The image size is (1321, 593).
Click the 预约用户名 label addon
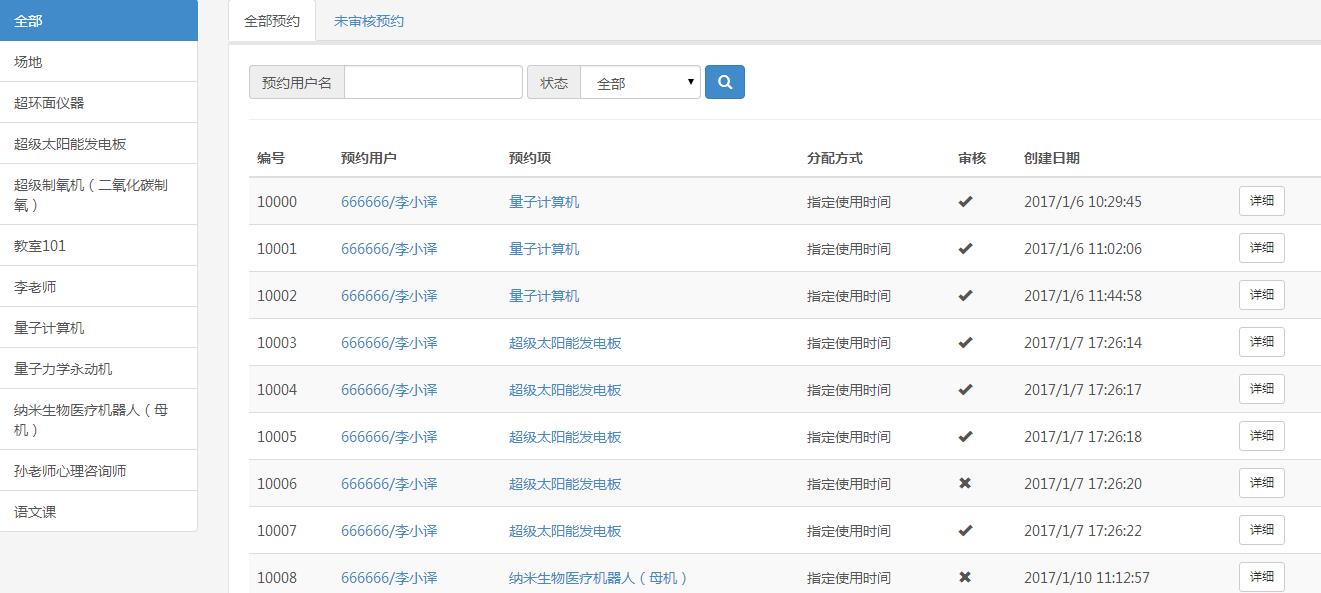pos(297,82)
